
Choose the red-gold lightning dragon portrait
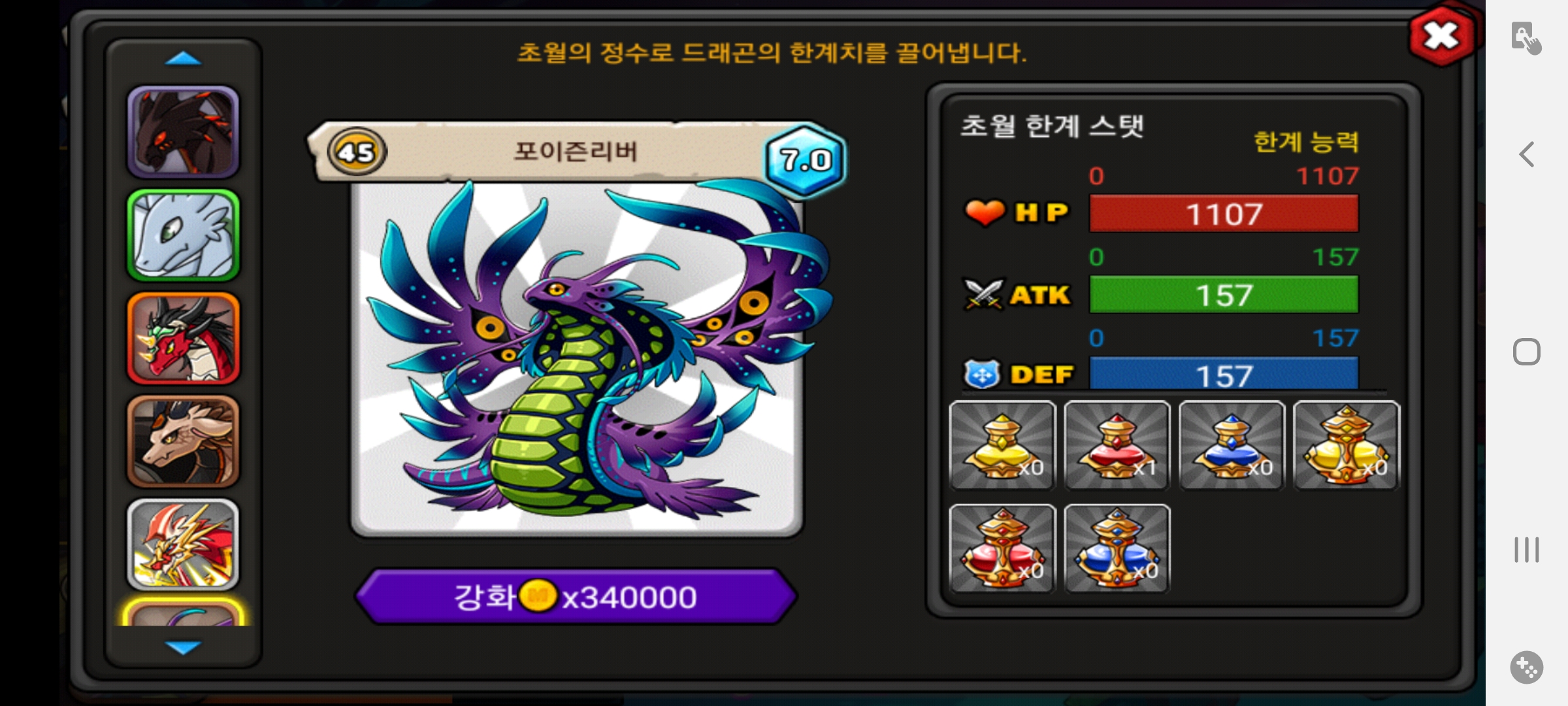(x=183, y=545)
